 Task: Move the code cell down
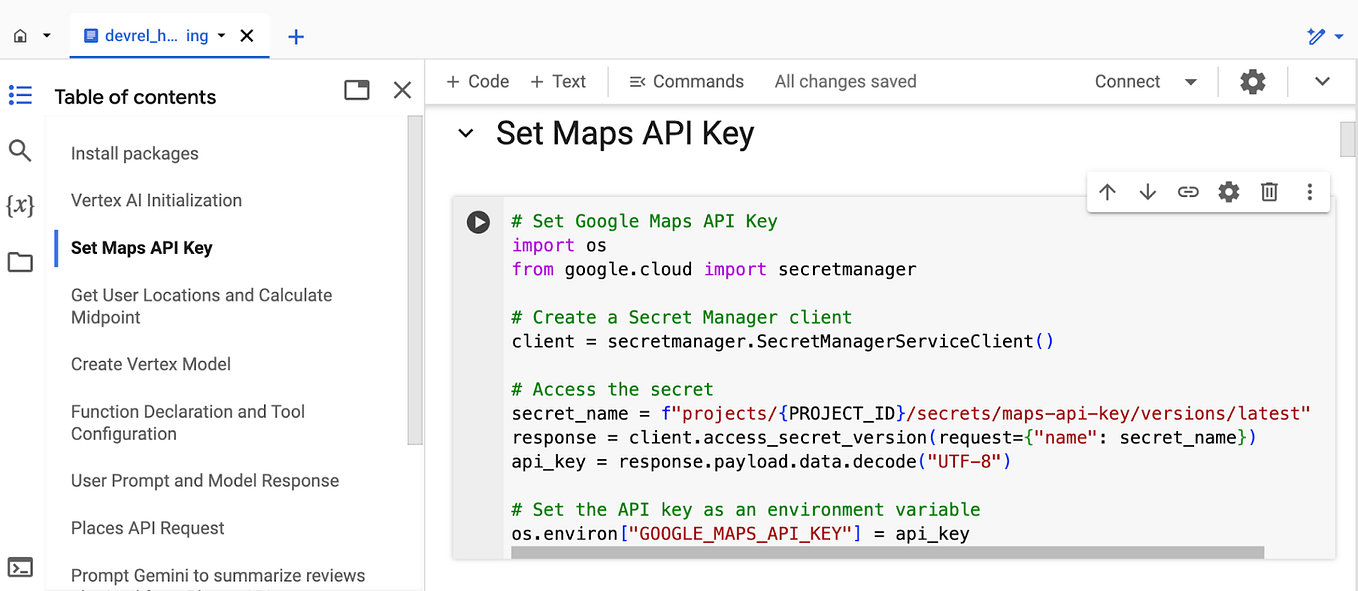(x=1147, y=191)
